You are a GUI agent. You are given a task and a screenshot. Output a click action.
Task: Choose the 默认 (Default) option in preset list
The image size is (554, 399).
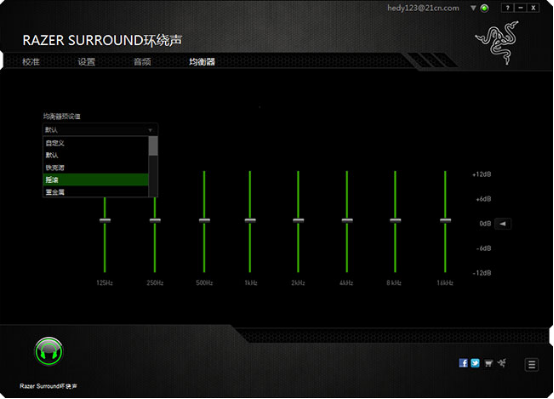pos(95,155)
